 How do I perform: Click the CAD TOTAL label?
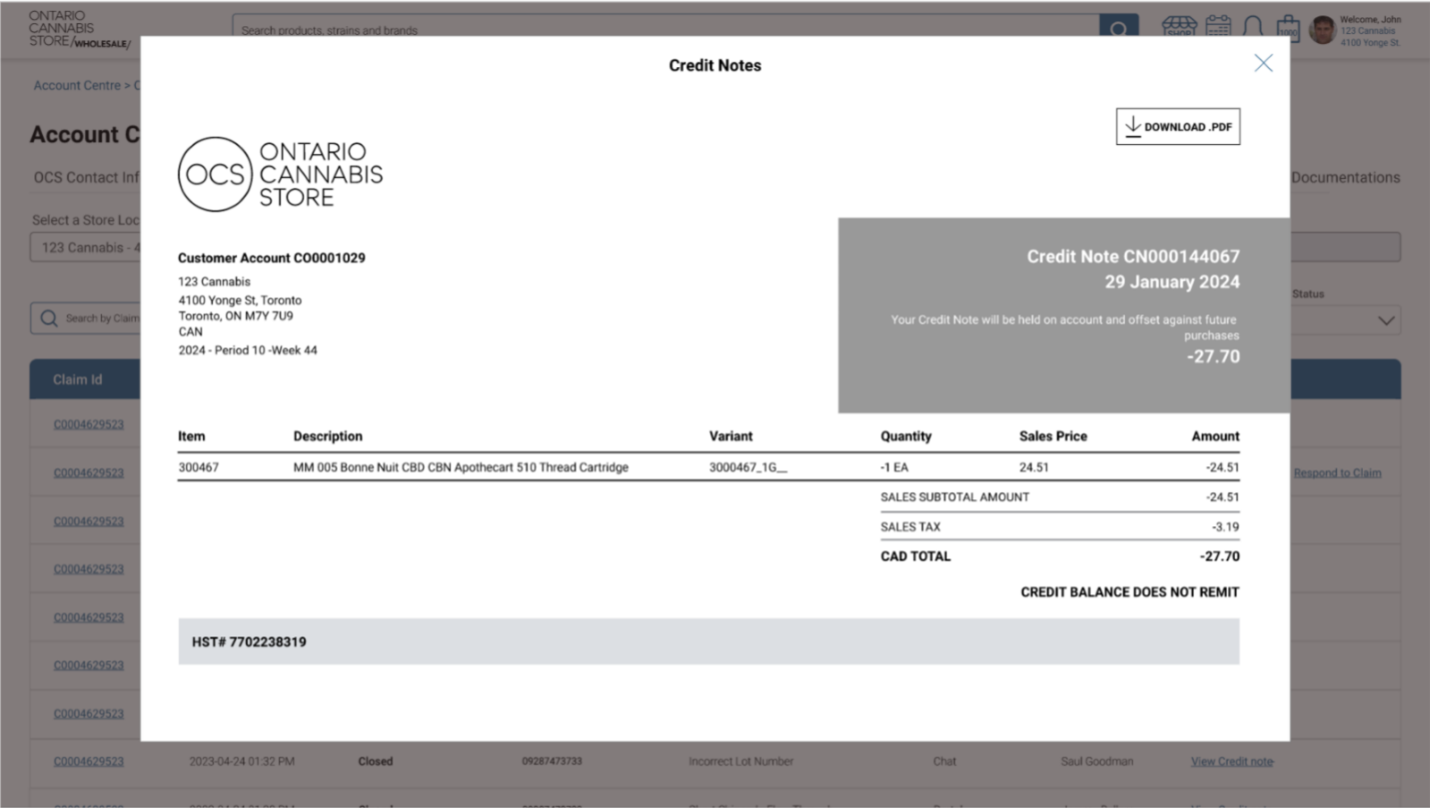(916, 557)
